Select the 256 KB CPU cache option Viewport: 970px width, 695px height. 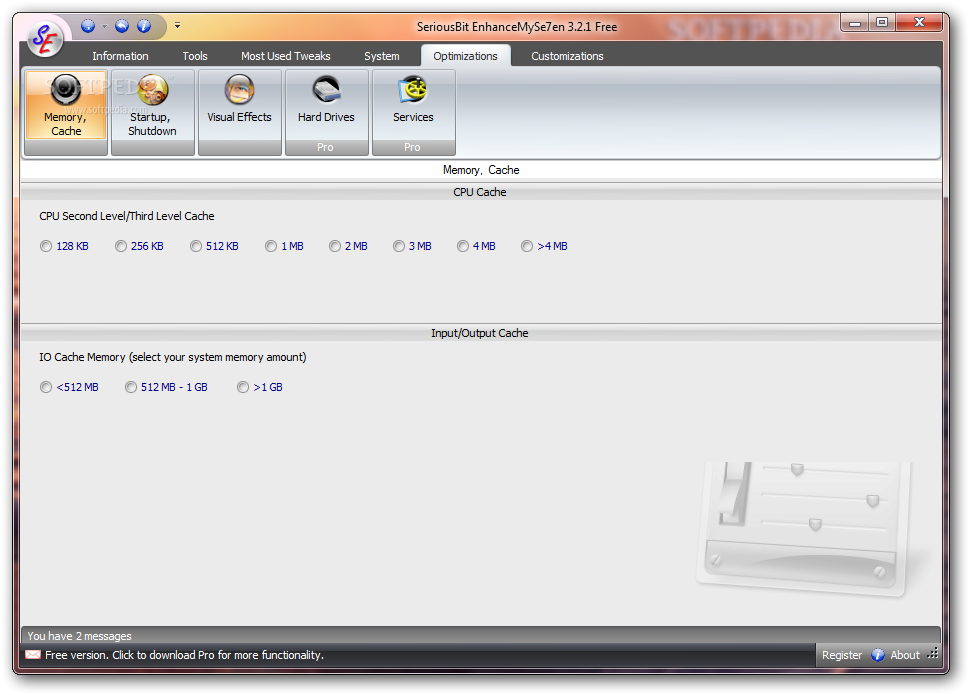[x=139, y=246]
